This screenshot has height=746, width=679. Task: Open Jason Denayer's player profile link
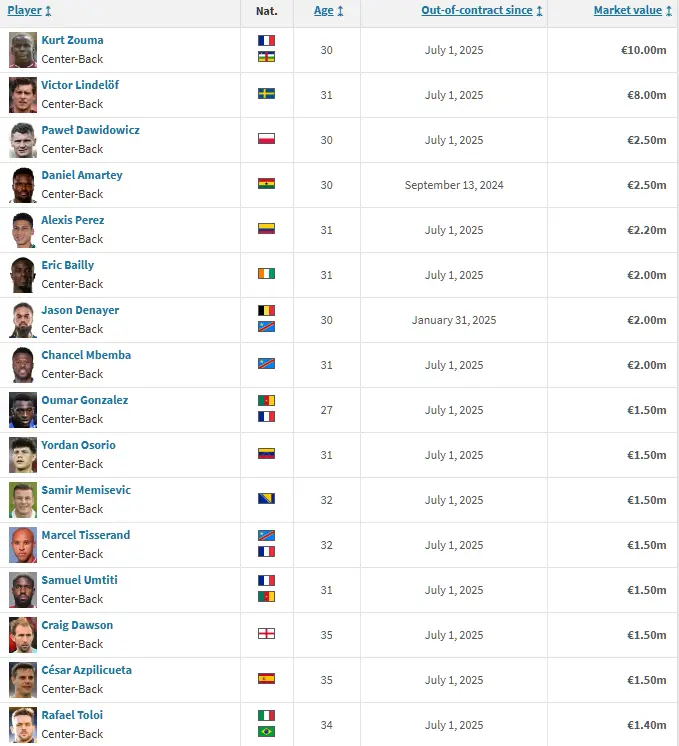pos(80,310)
